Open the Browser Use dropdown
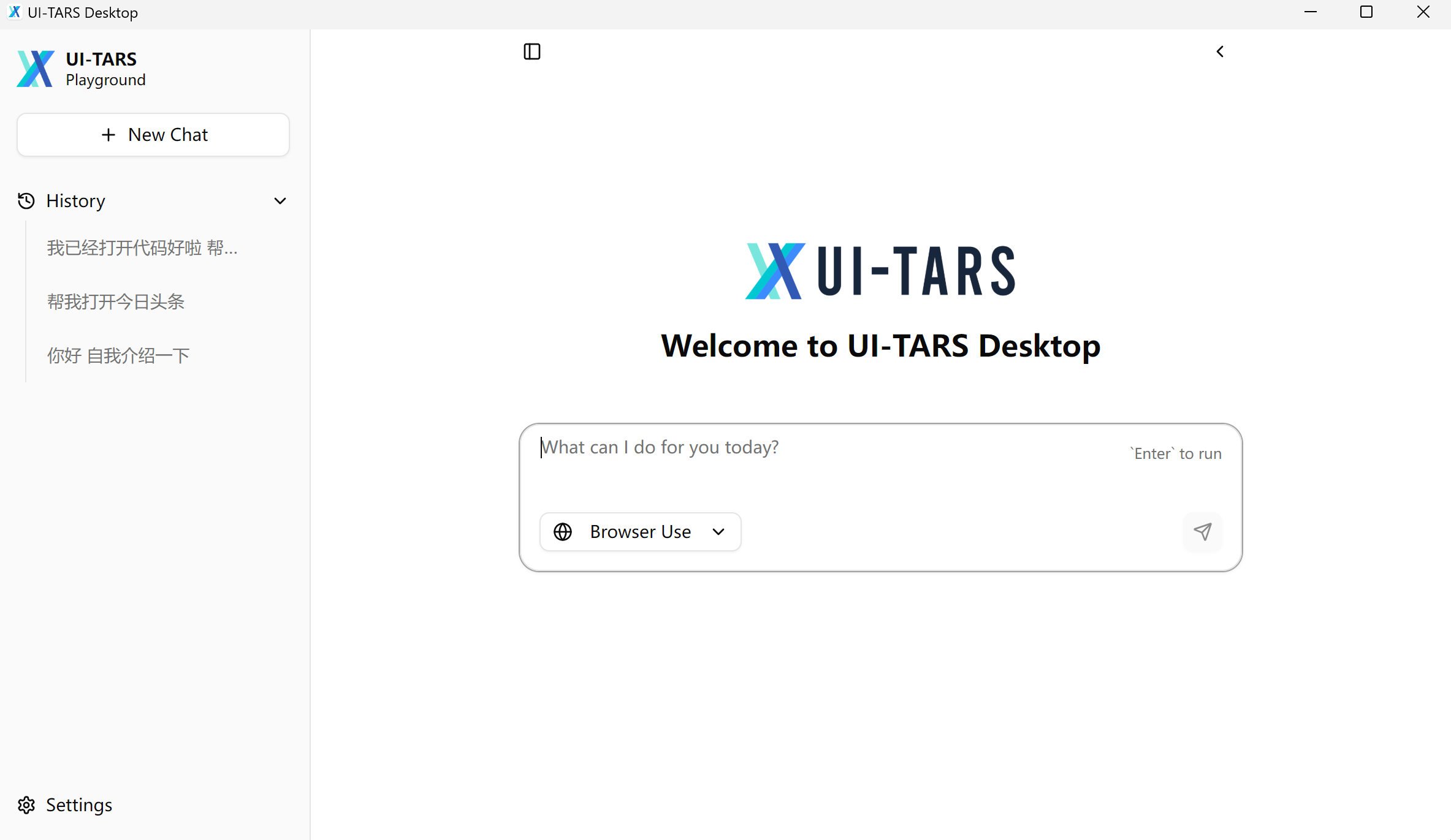 640,531
